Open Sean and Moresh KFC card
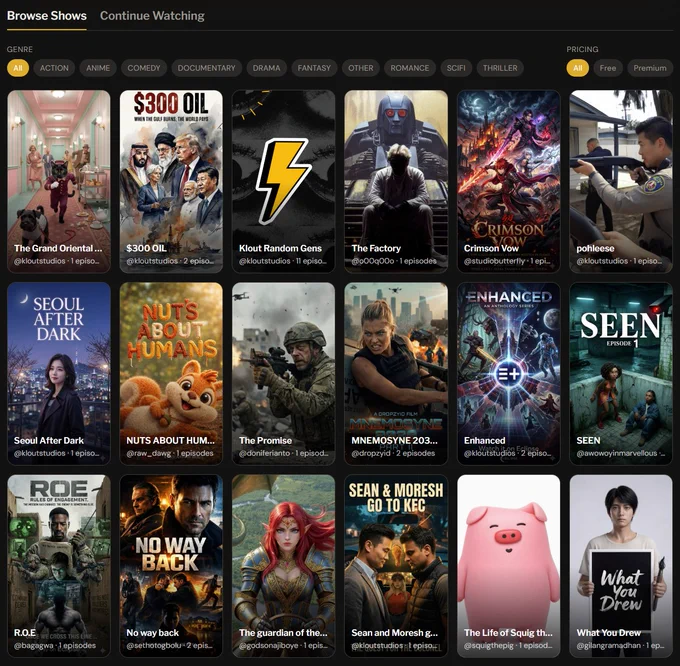The image size is (680, 666). pos(396,566)
